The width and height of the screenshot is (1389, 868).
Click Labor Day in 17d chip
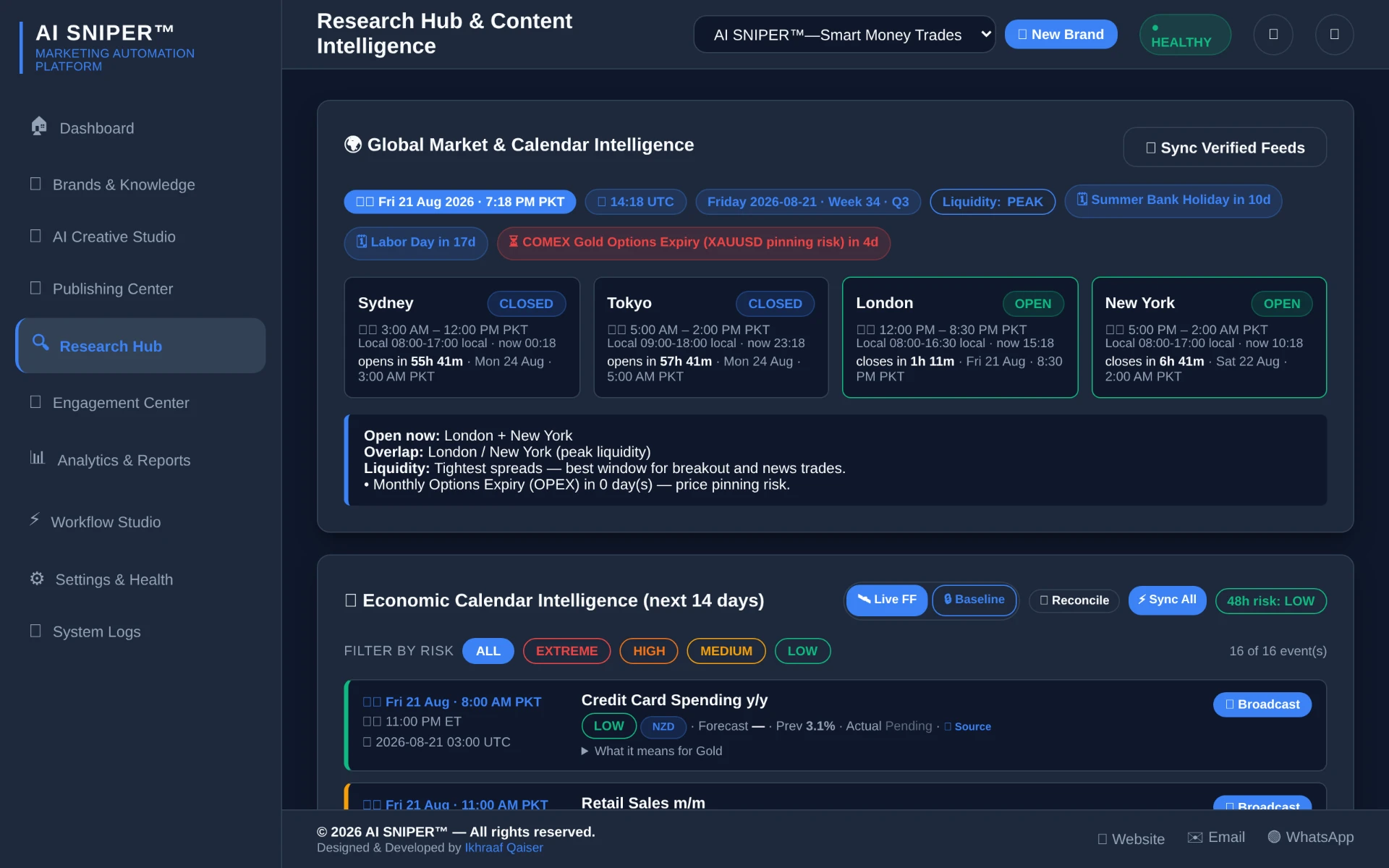click(416, 242)
